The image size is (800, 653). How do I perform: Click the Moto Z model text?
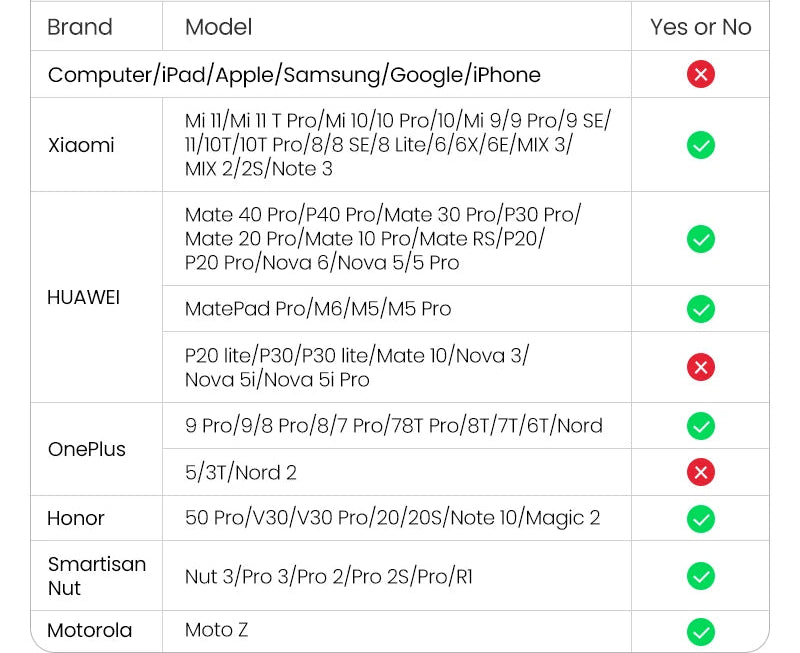(x=216, y=630)
